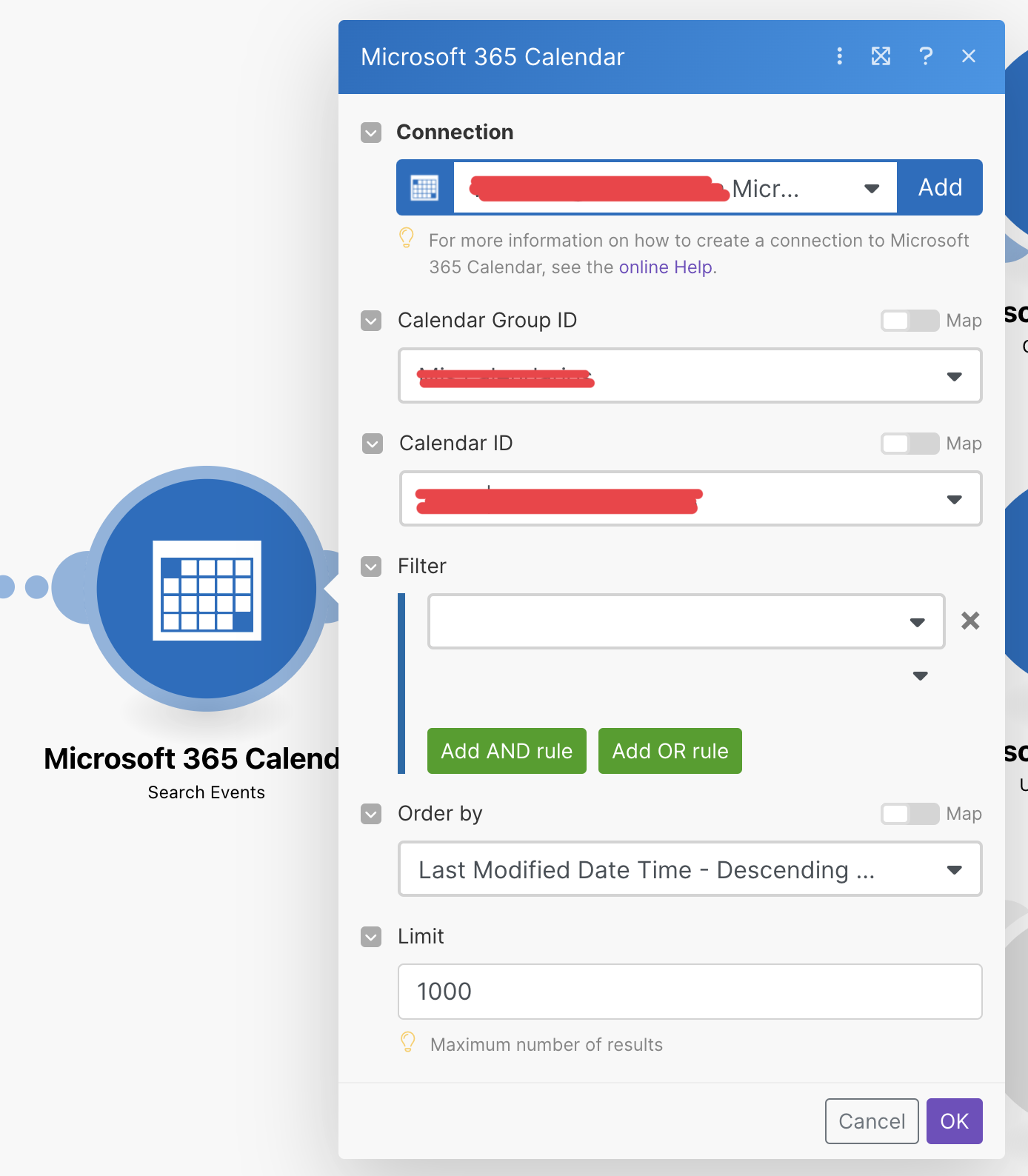1028x1176 pixels.
Task: Select the Microsoft 365 Calendar module circle
Action: tap(207, 589)
